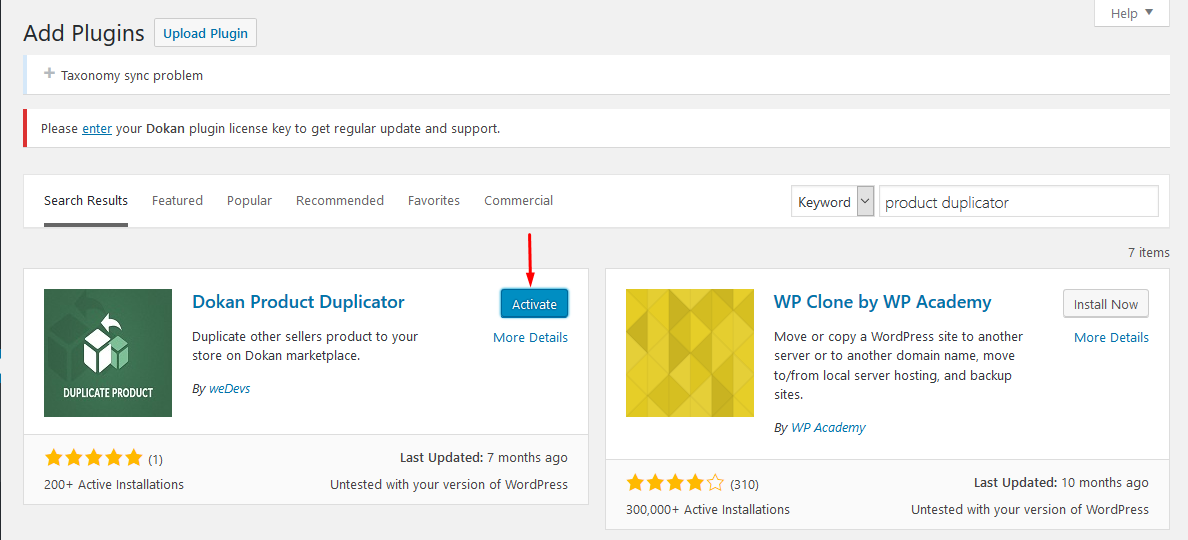
Task: Open the Popular plugins tab
Action: click(249, 201)
